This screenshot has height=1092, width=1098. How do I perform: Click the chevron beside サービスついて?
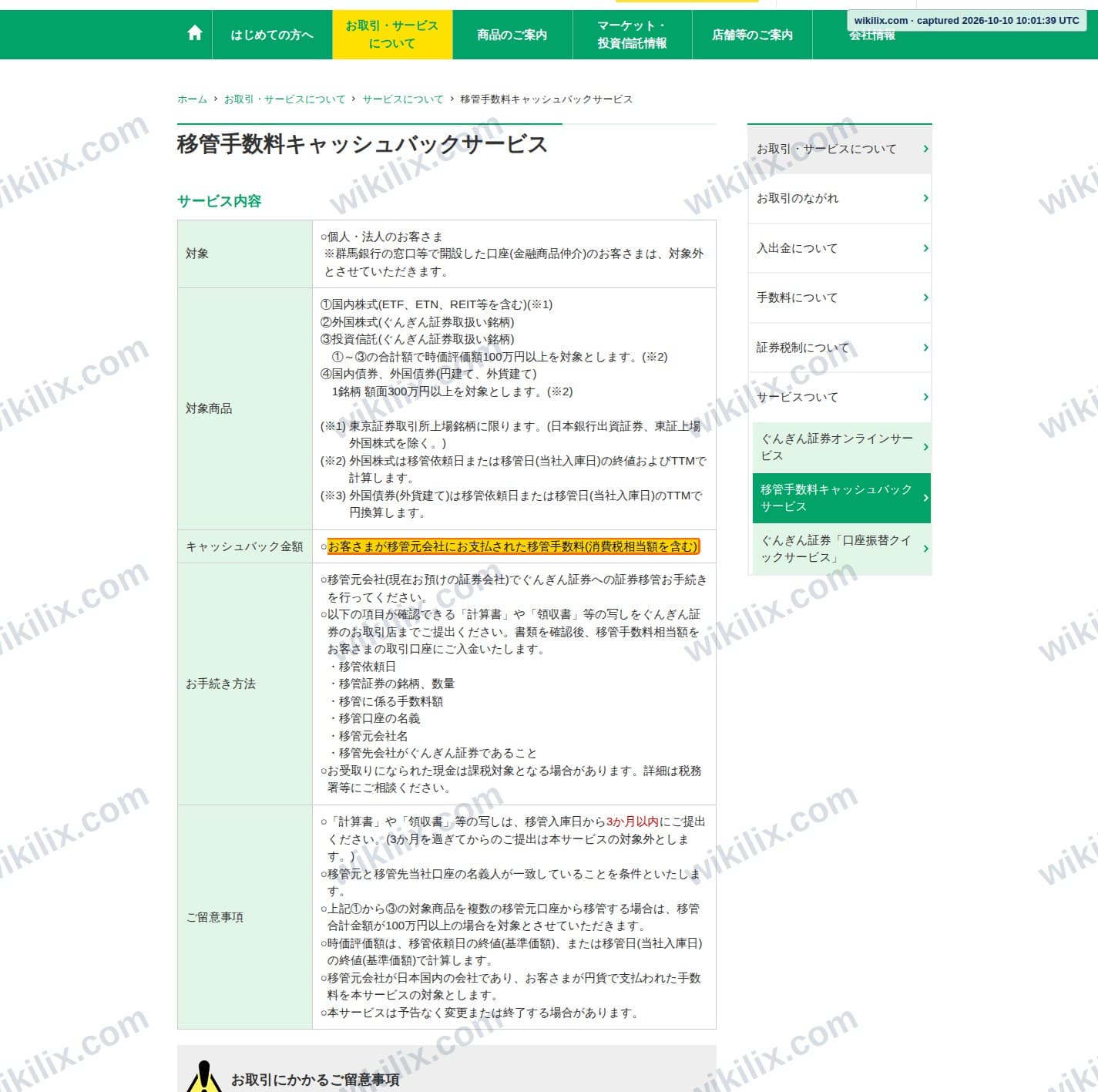click(925, 397)
